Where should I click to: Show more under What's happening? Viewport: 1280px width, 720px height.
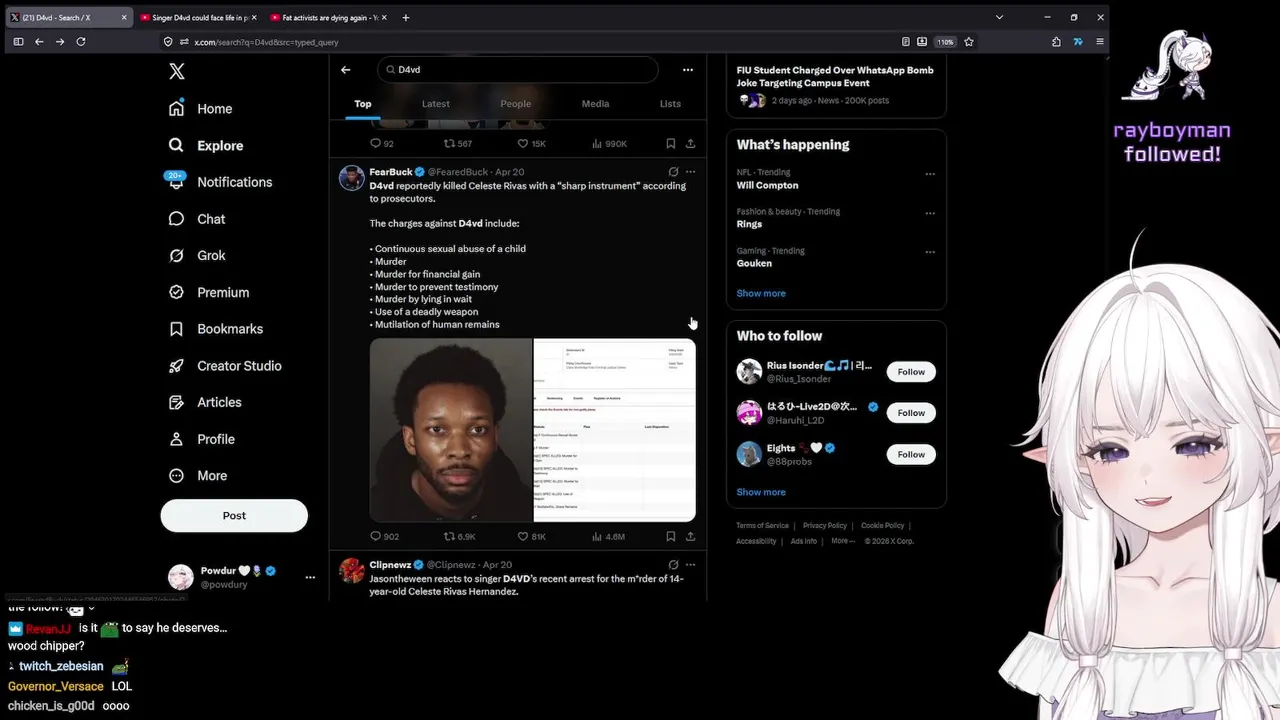click(x=761, y=294)
